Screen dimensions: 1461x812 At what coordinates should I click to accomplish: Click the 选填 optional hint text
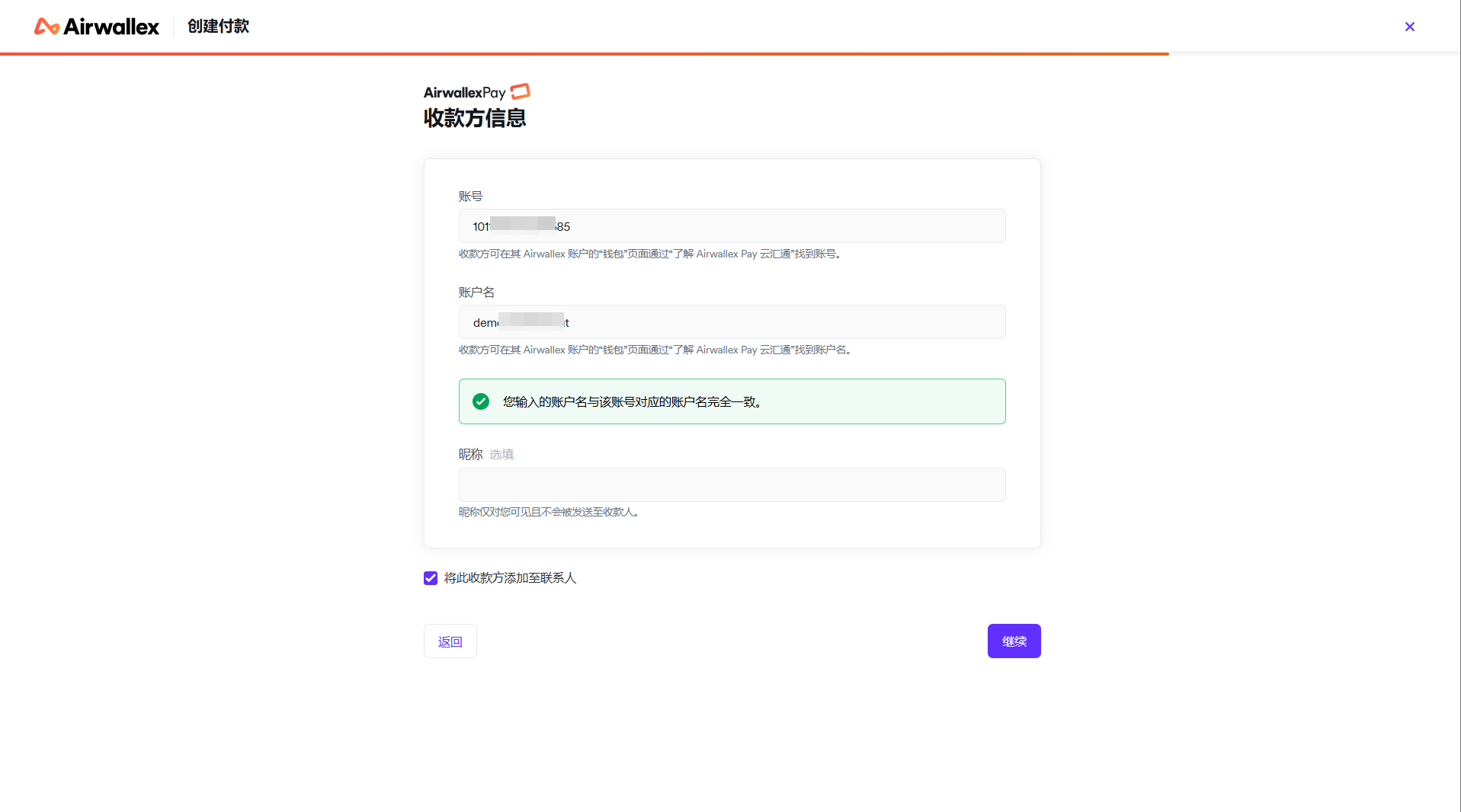click(x=501, y=455)
